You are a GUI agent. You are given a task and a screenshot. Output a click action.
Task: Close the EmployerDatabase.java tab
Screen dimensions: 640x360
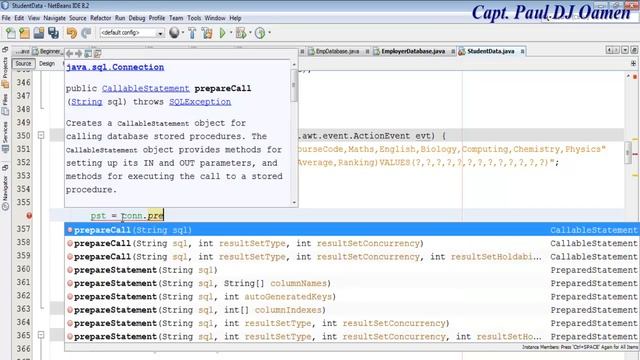(x=453, y=51)
